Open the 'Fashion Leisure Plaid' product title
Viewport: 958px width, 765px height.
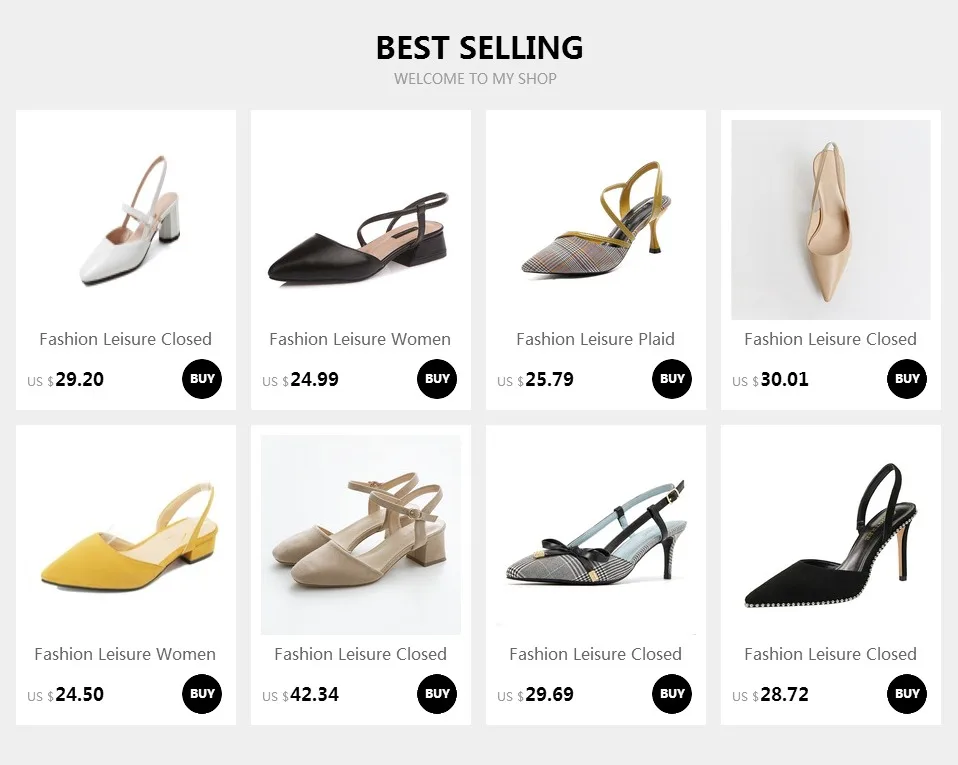(x=595, y=339)
